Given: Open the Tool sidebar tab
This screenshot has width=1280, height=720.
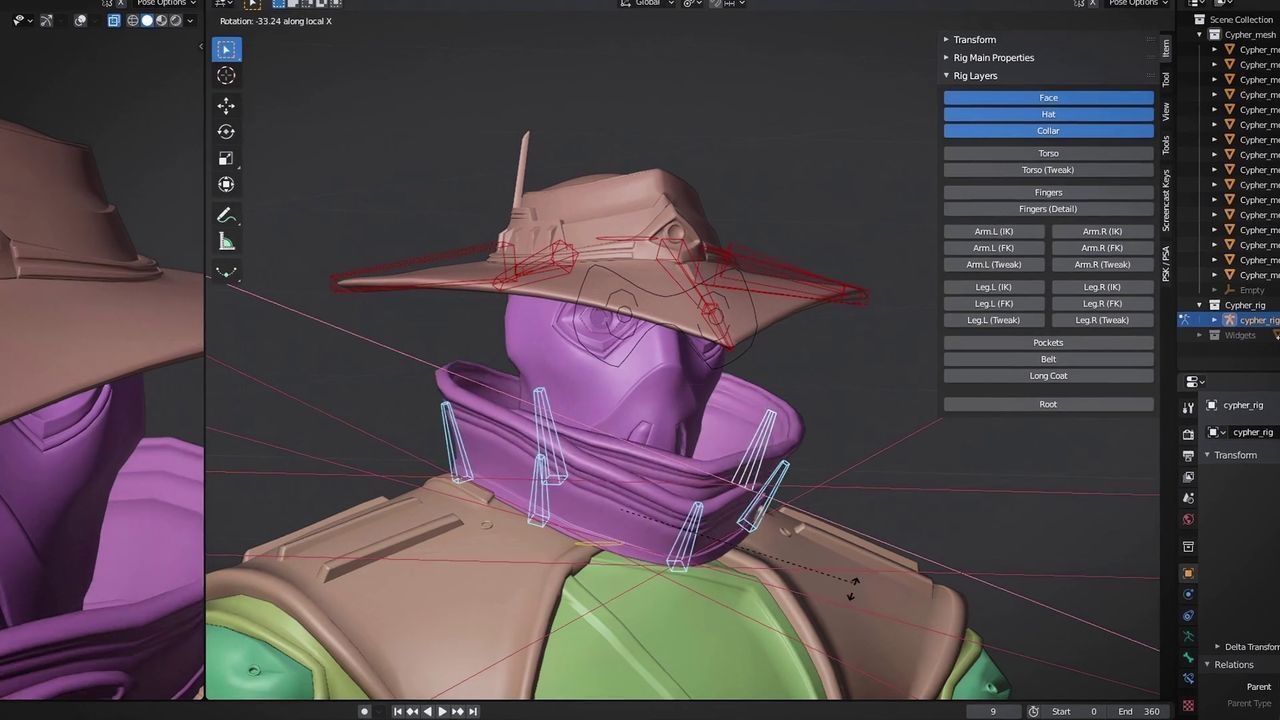Looking at the screenshot, I should click(1166, 79).
